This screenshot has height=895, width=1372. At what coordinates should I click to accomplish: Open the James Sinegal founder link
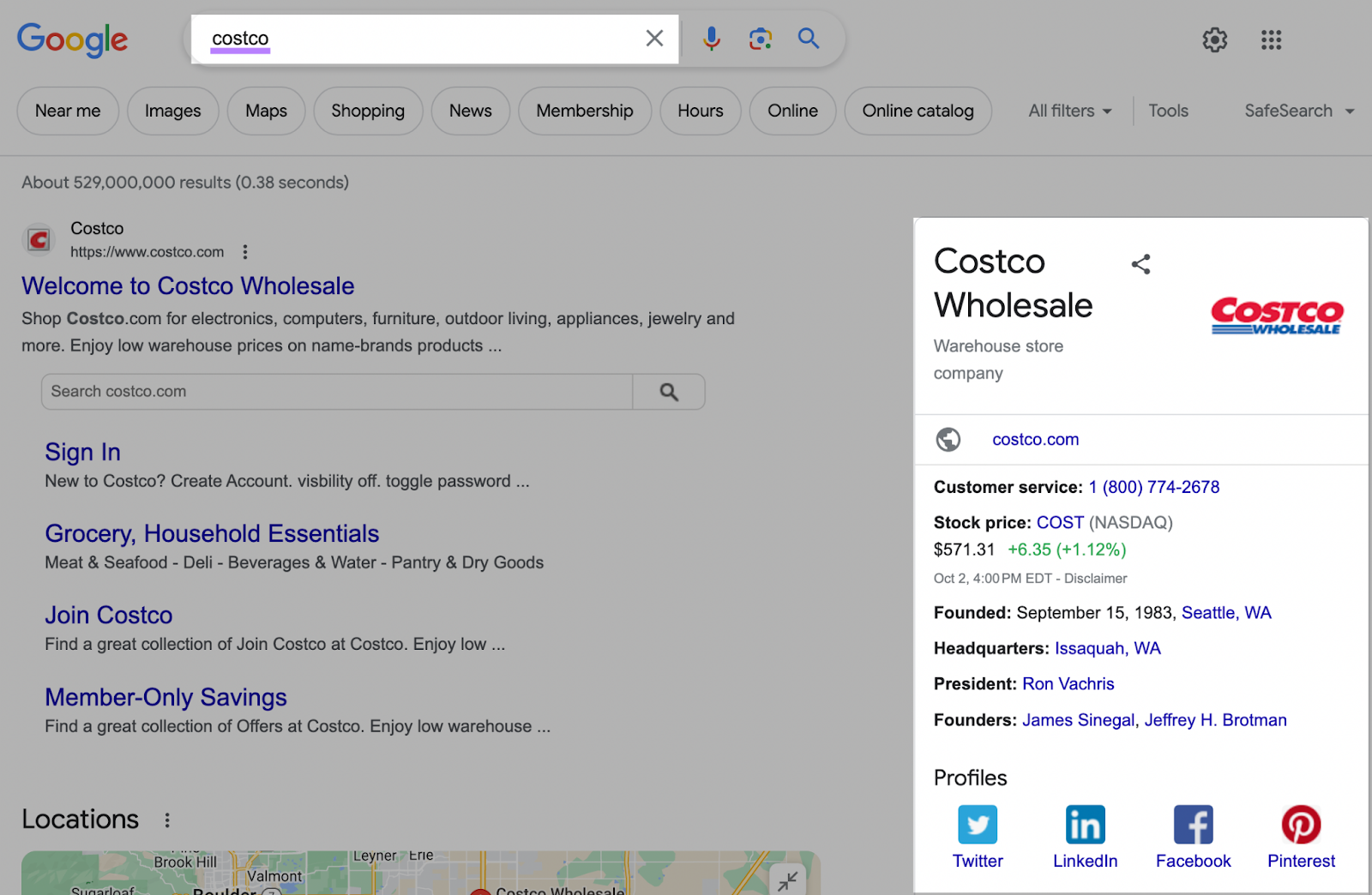pyautogui.click(x=1078, y=720)
